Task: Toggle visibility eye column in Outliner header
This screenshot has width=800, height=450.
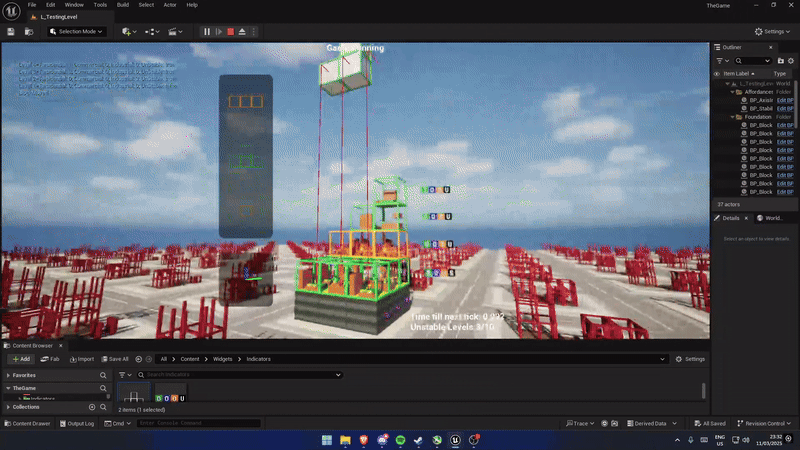Action: click(x=716, y=74)
